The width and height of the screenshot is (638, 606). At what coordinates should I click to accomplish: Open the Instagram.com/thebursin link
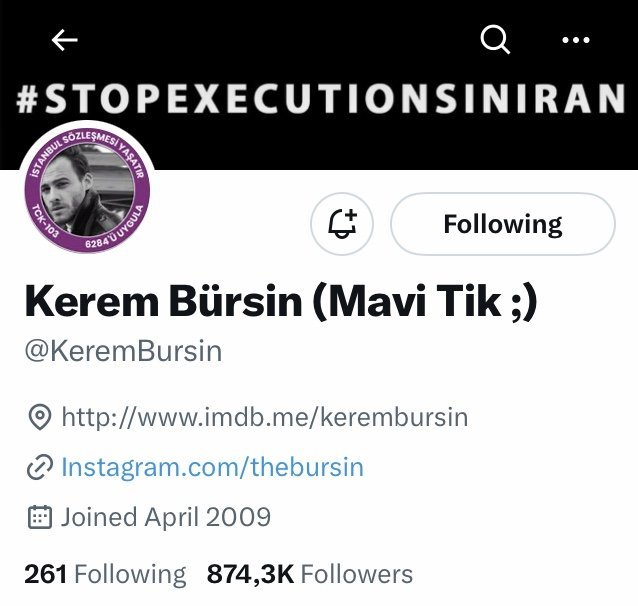tap(212, 467)
